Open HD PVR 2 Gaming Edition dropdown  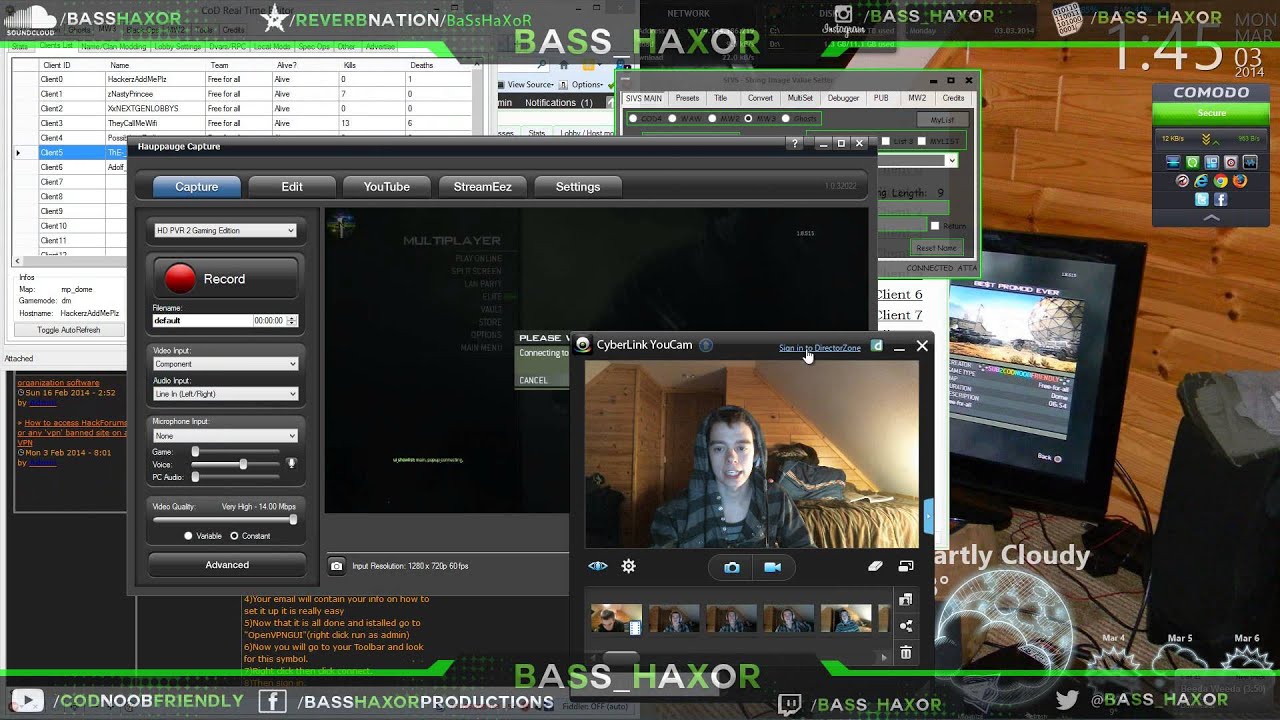[x=224, y=230]
